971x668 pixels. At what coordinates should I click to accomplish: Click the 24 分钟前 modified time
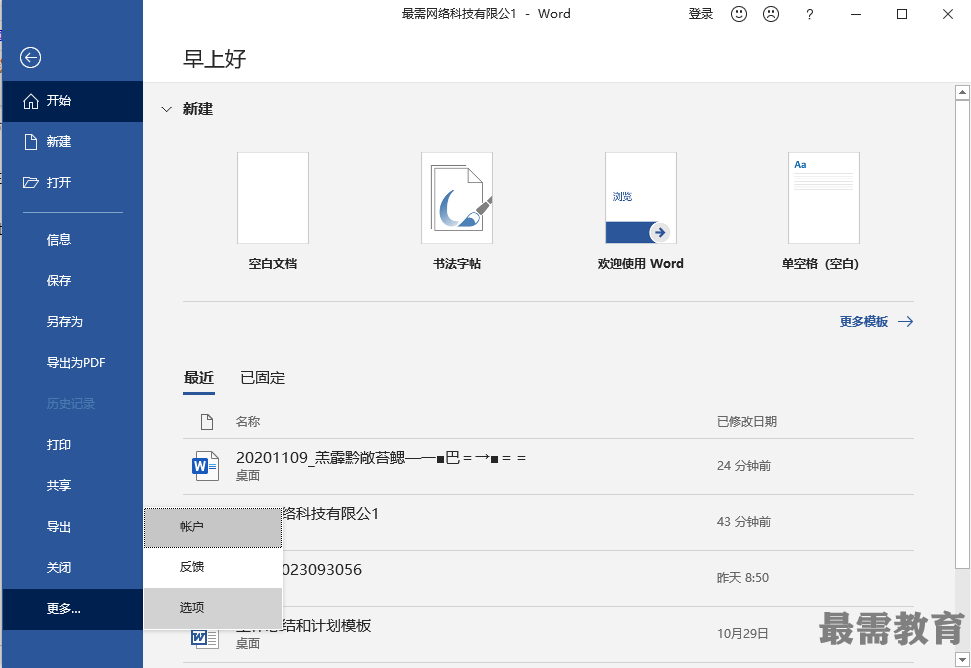click(744, 466)
